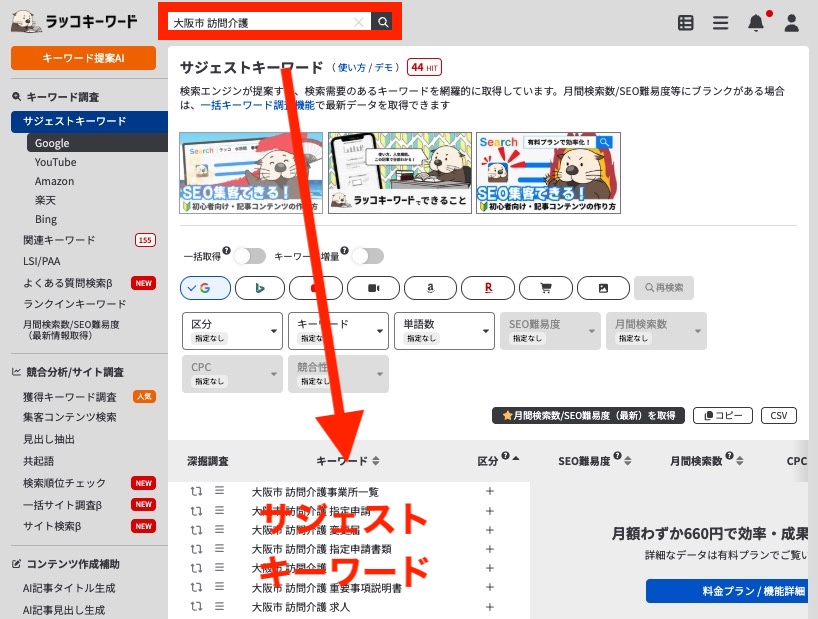Viewport: 818px width, 619px height.
Task: Enable the 一括取得 toggle switch
Action: click(x=251, y=255)
